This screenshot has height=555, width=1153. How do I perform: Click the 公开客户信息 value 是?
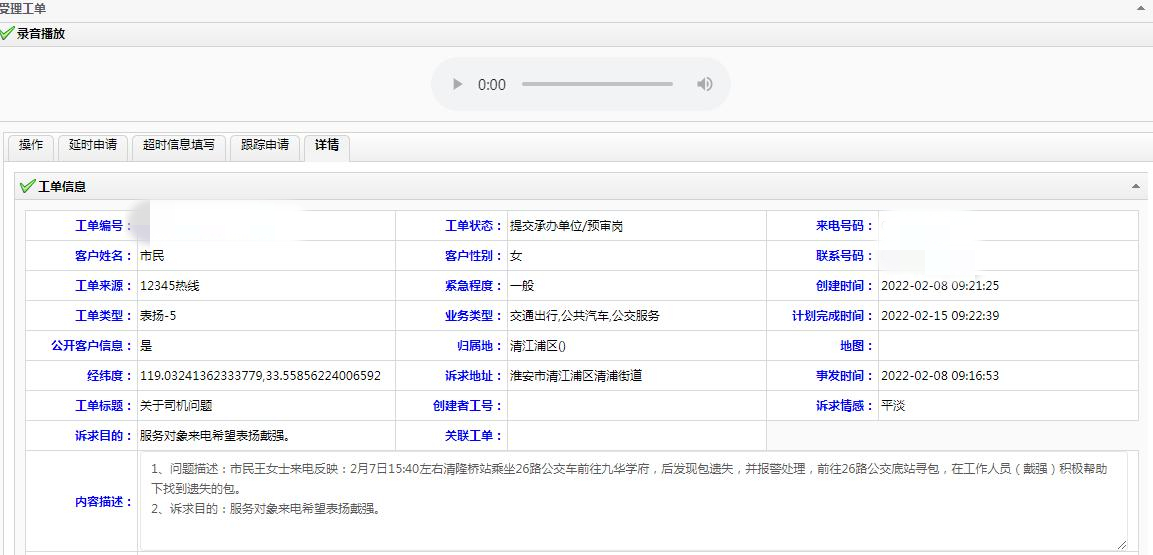click(x=146, y=346)
